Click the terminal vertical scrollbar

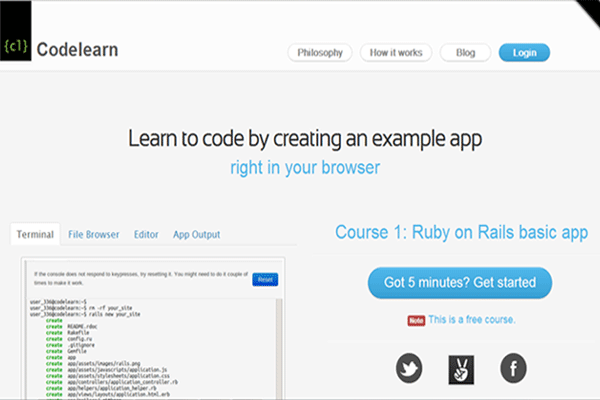click(x=279, y=348)
